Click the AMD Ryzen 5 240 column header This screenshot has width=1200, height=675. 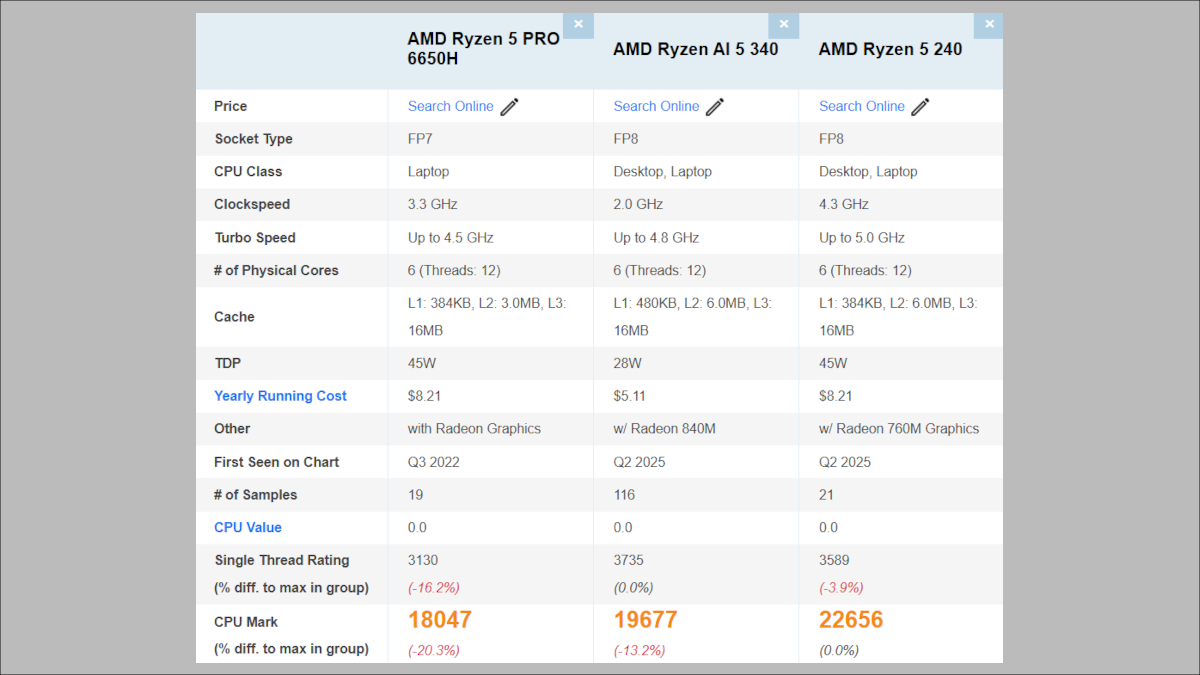[890, 49]
